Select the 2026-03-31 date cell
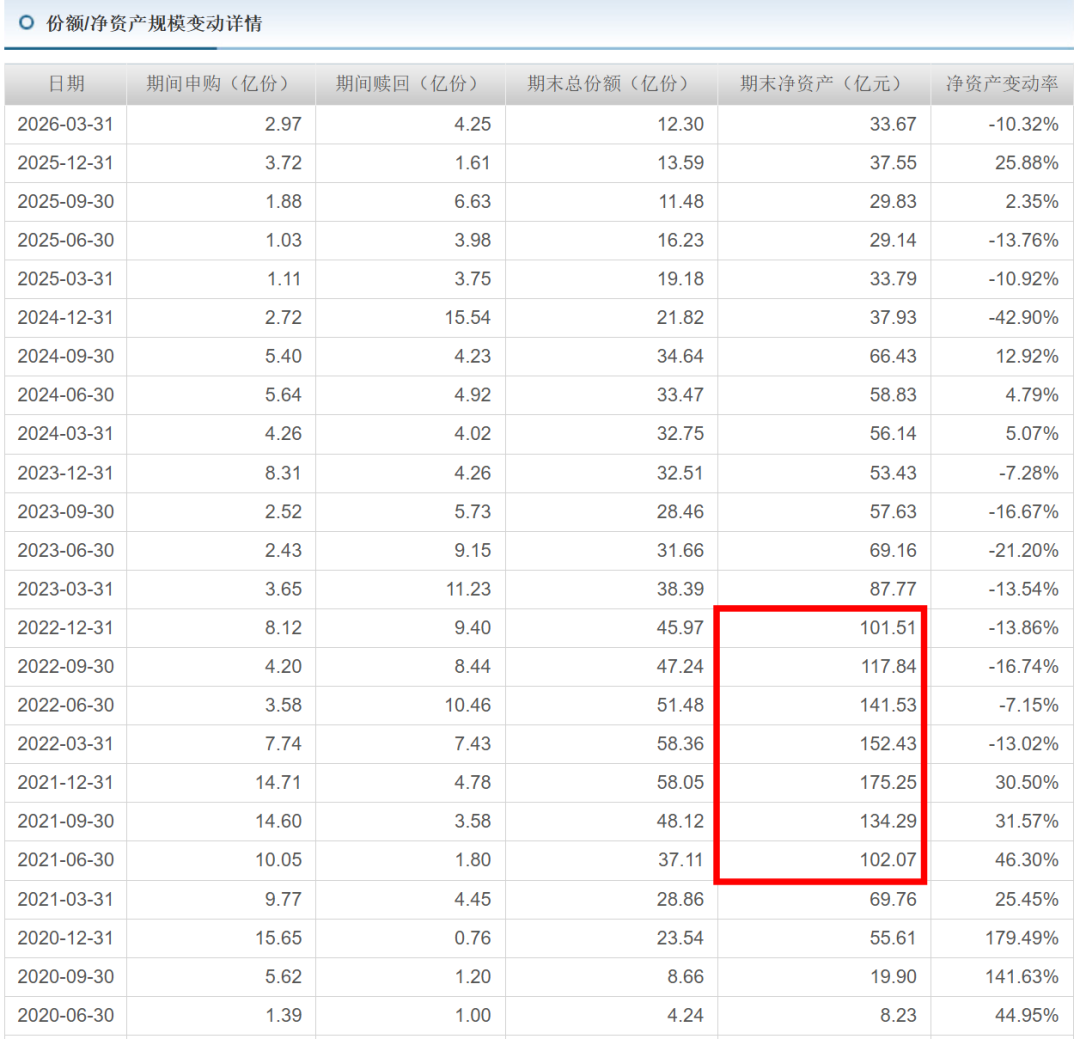The image size is (1080, 1039). coord(65,124)
